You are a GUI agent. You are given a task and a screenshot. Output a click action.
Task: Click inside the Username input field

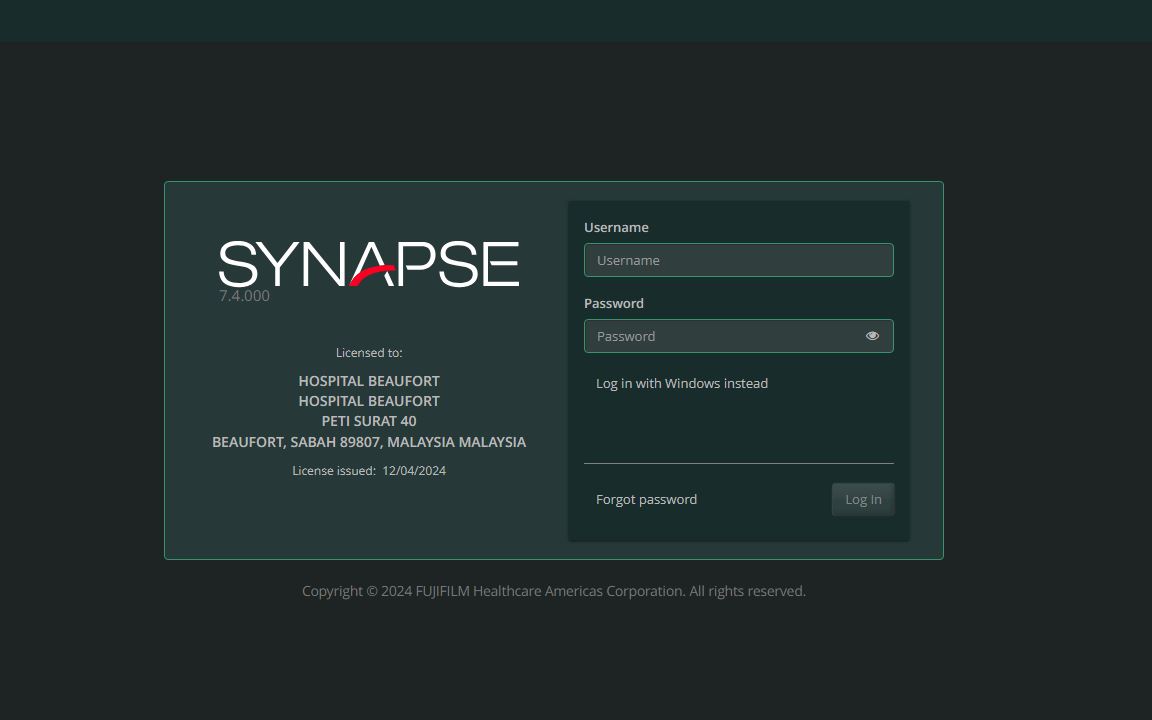(738, 260)
